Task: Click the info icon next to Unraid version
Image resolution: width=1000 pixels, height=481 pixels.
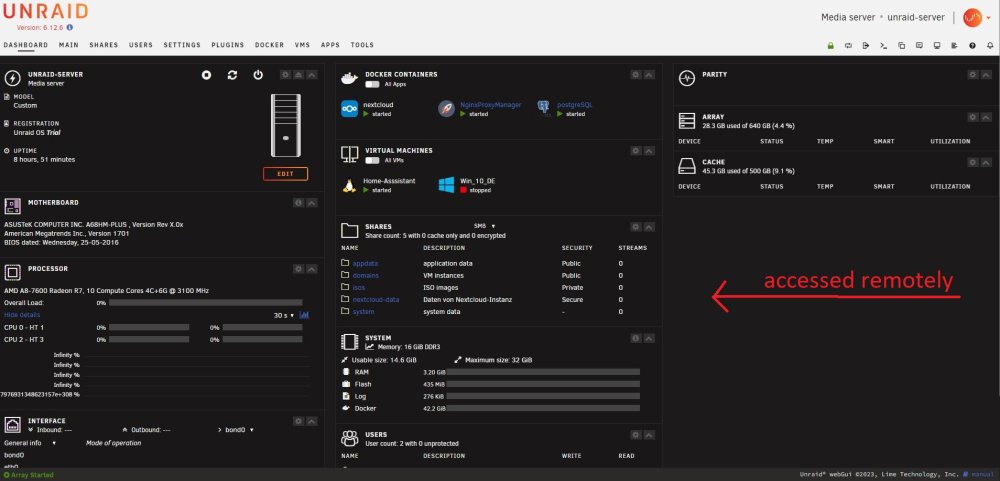Action: [70, 27]
